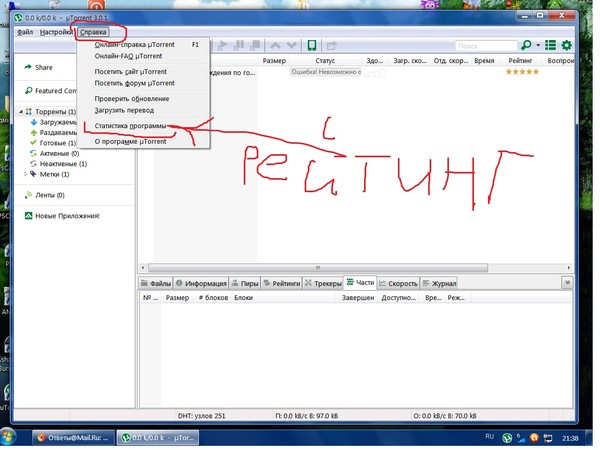Open Новые Приложения! in sidebar
This screenshot has width=600, height=450.
click(67, 216)
